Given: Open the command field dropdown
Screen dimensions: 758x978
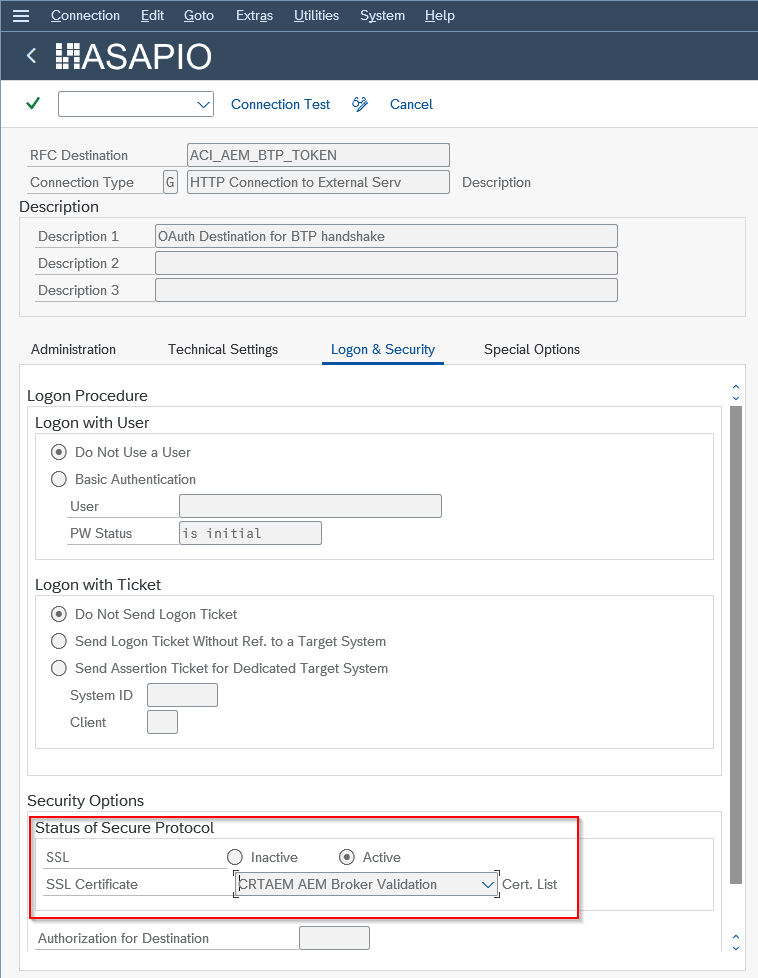Looking at the screenshot, I should pos(203,104).
